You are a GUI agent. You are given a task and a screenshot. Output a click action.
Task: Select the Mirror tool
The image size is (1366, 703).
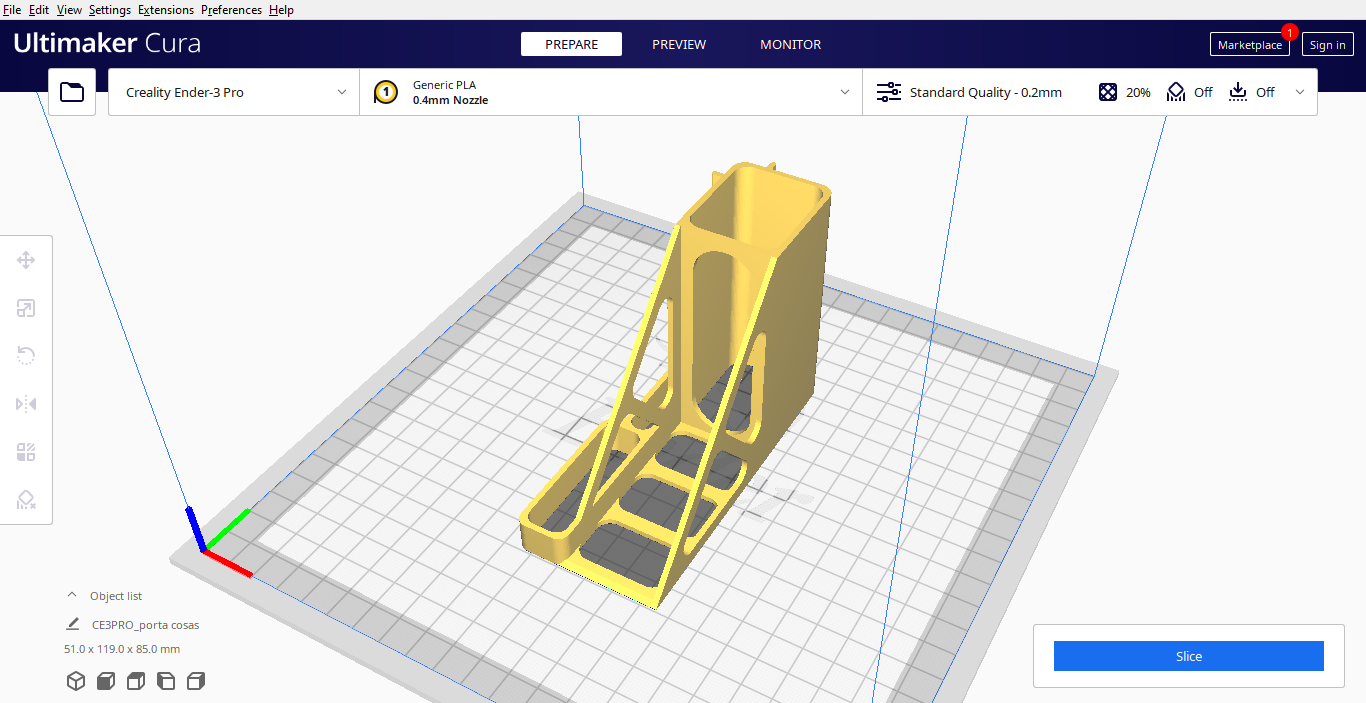pos(26,404)
